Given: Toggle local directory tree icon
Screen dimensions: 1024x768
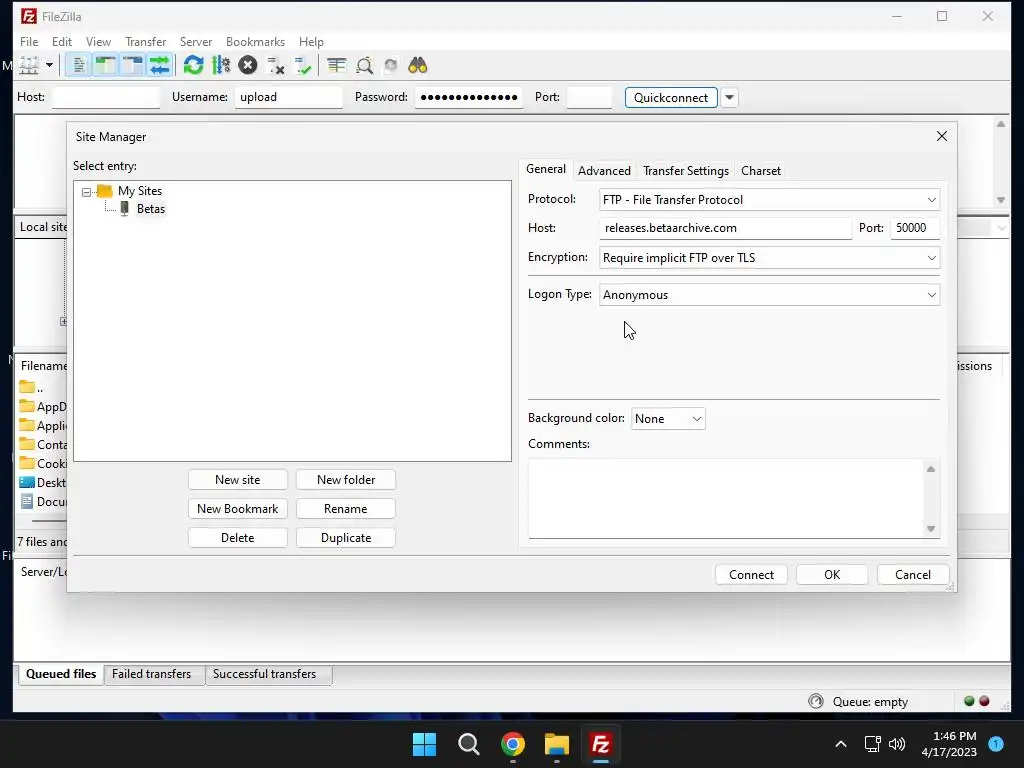Looking at the screenshot, I should click(105, 65).
